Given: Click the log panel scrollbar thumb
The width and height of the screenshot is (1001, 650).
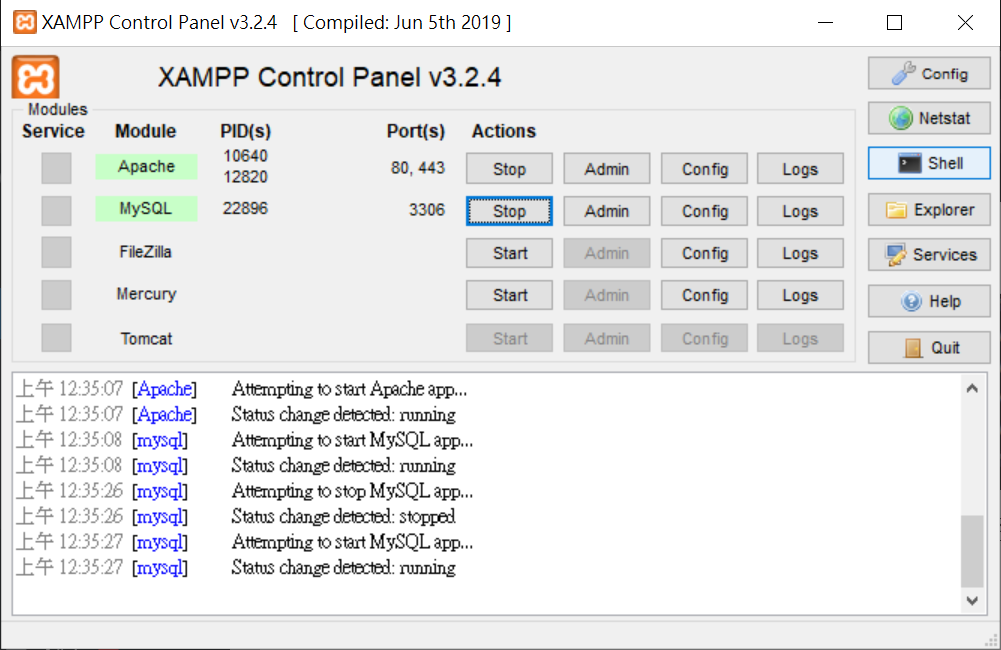Looking at the screenshot, I should (x=972, y=551).
